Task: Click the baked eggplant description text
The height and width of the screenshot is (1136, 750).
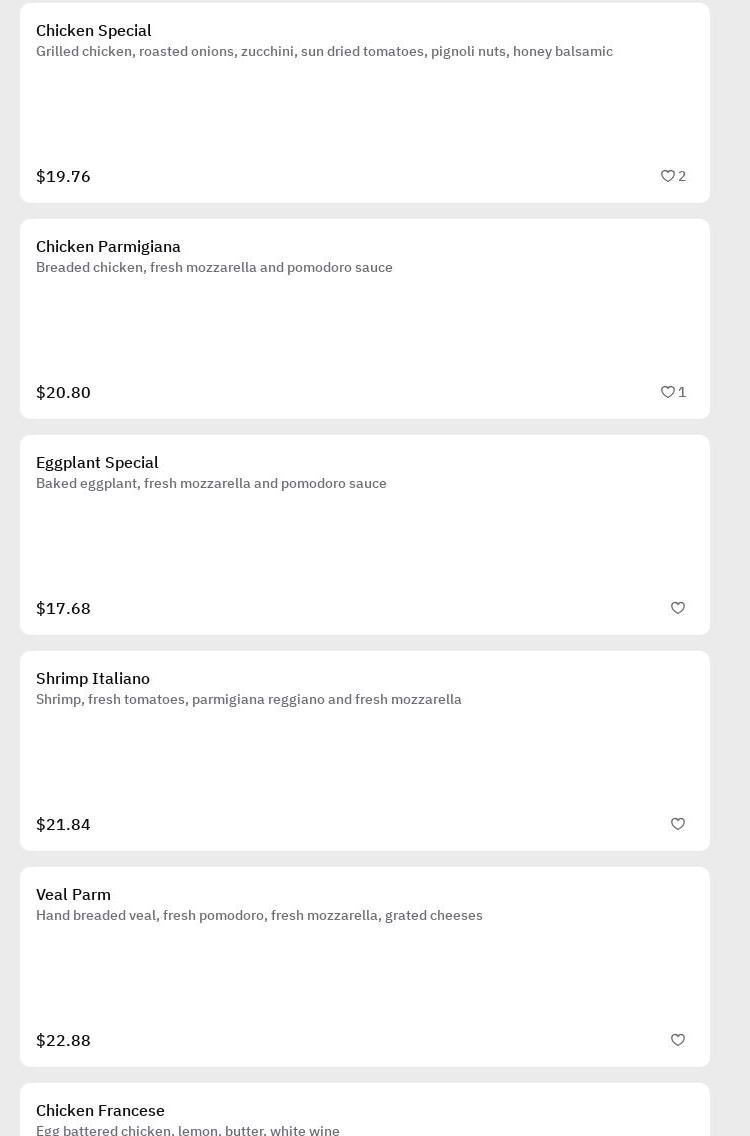Action: (x=211, y=484)
